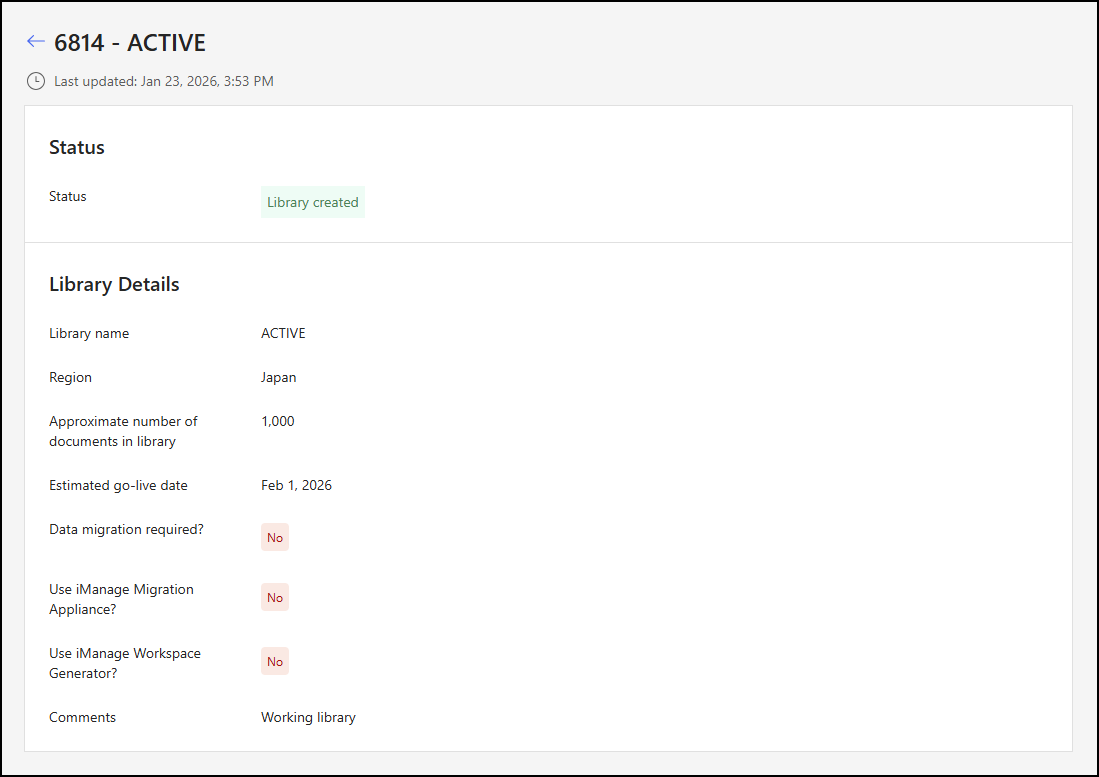Viewport: 1099px width, 777px height.
Task: Click the blue navigation arrow icon
Action: tap(35, 41)
